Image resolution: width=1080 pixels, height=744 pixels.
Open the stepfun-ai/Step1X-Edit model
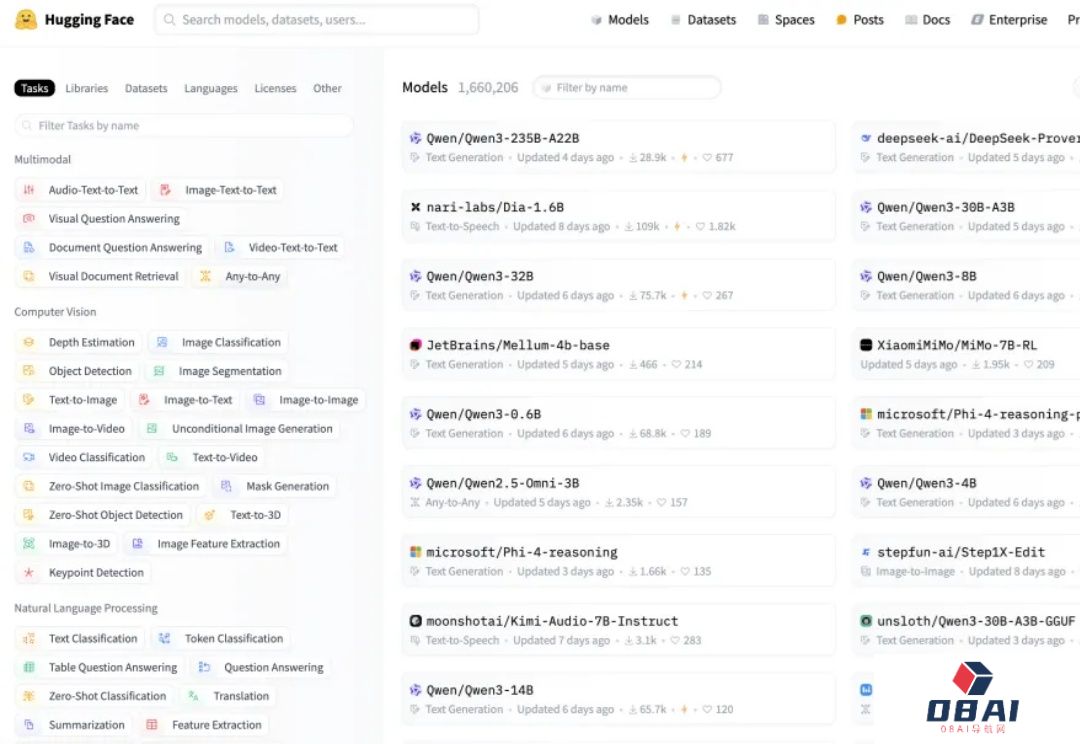(966, 561)
